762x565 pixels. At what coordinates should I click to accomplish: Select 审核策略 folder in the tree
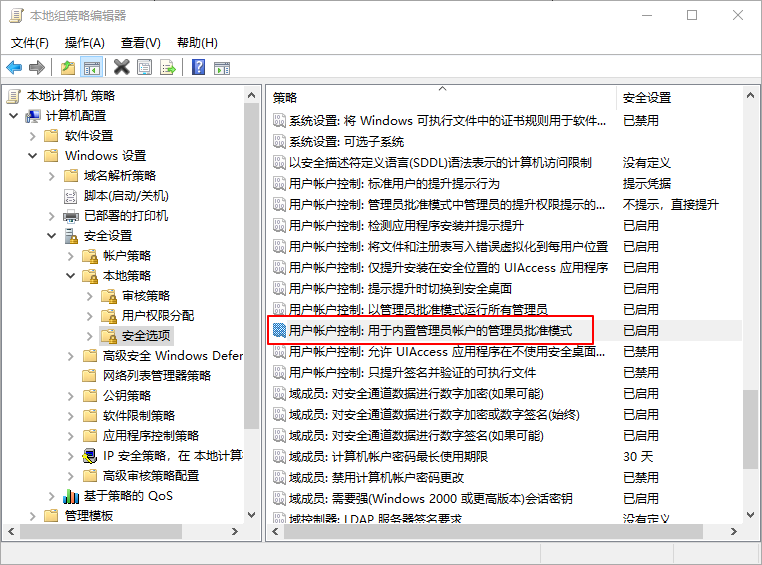(x=146, y=296)
